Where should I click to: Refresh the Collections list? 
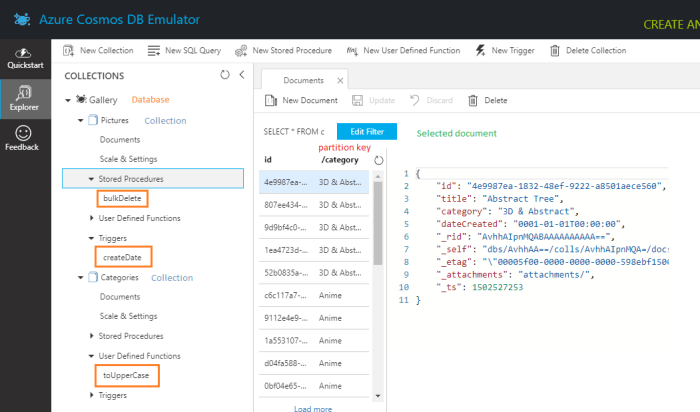224,75
